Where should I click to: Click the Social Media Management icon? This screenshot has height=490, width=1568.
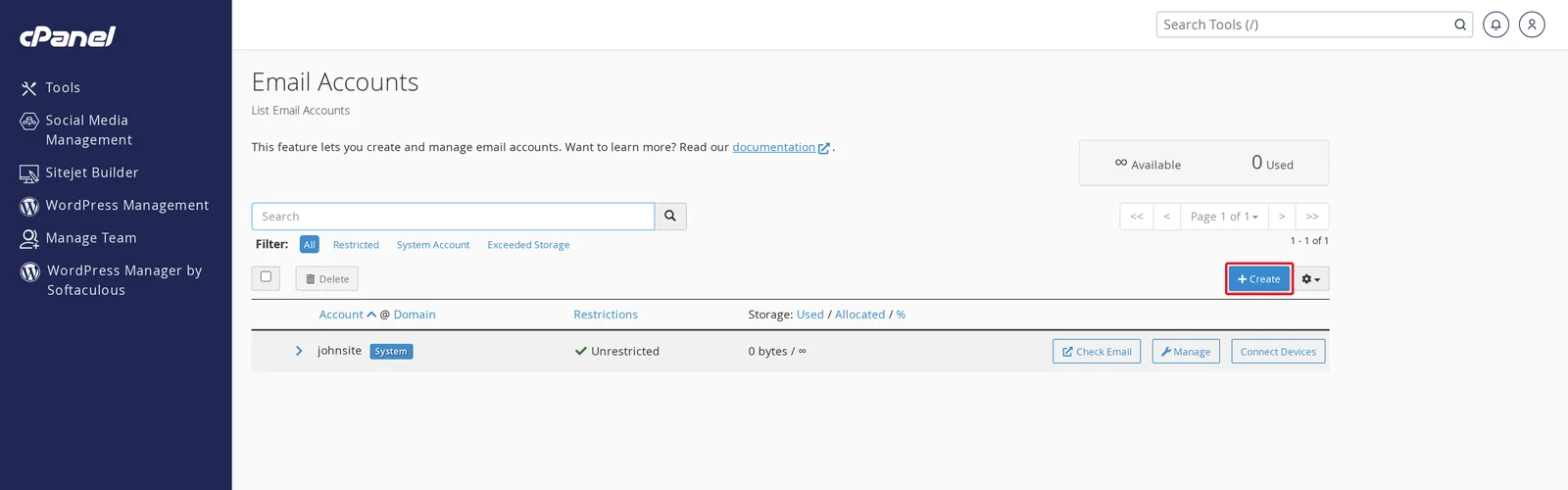point(29,122)
